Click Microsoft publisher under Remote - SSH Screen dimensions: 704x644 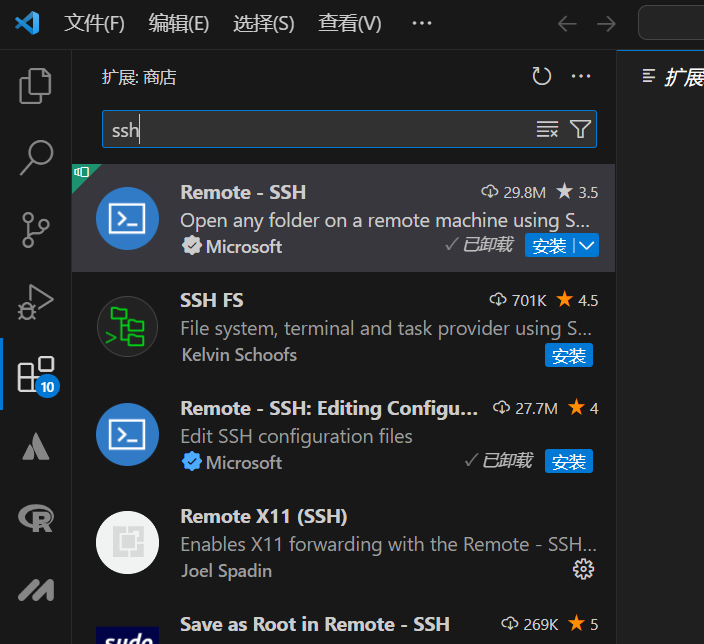[244, 247]
